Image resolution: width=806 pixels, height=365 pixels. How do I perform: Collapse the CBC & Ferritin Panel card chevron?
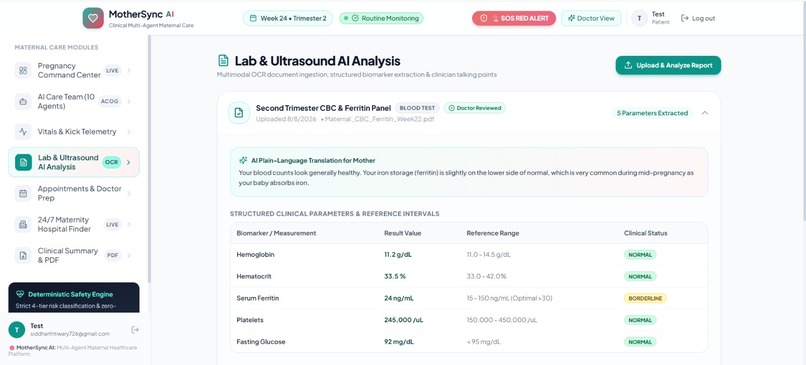click(x=705, y=113)
